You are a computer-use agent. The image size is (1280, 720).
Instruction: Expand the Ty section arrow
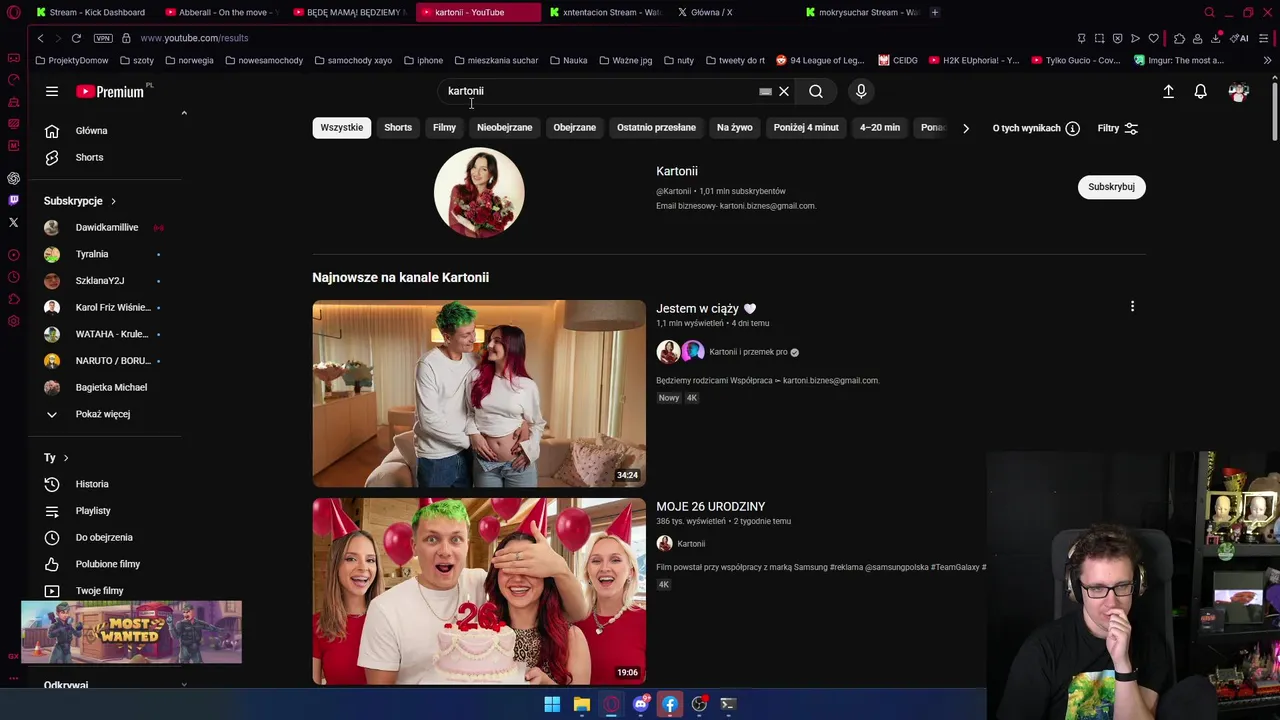pos(66,458)
